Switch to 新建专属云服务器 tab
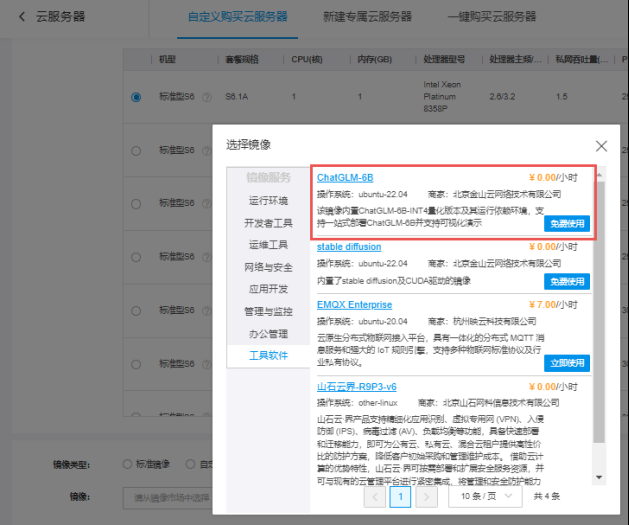The image size is (629, 525). click(367, 17)
